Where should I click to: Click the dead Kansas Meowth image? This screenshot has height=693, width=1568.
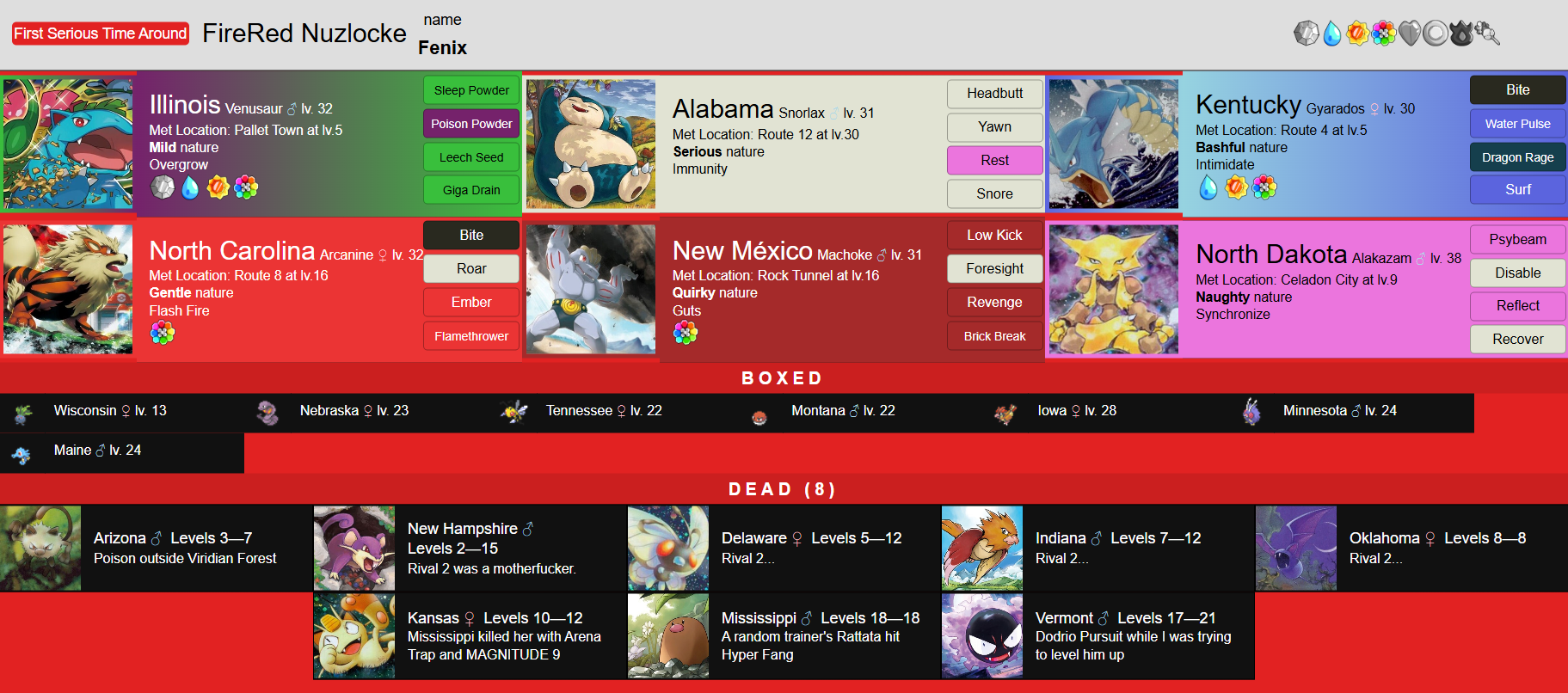tap(354, 636)
